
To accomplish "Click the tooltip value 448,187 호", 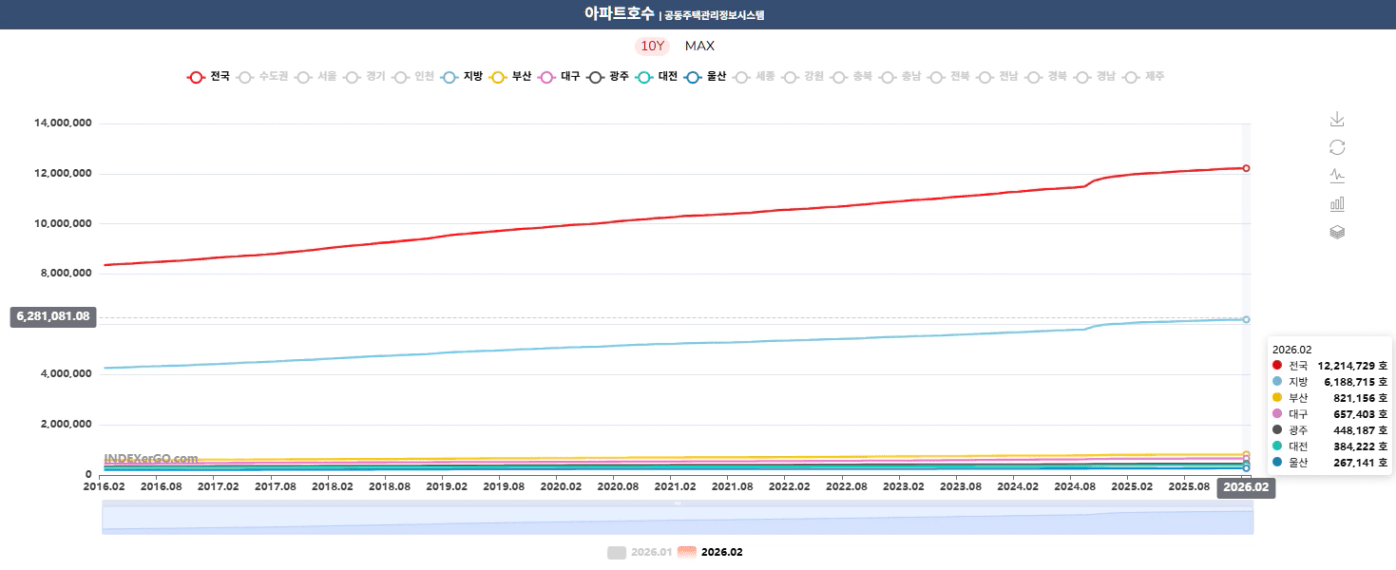I will tap(1361, 430).
